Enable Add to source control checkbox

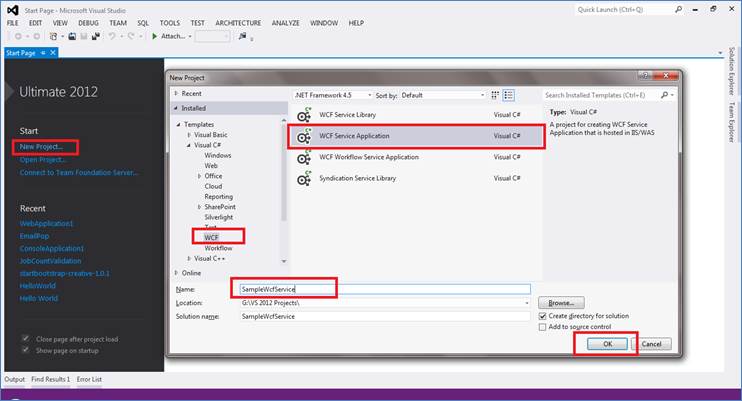point(543,327)
